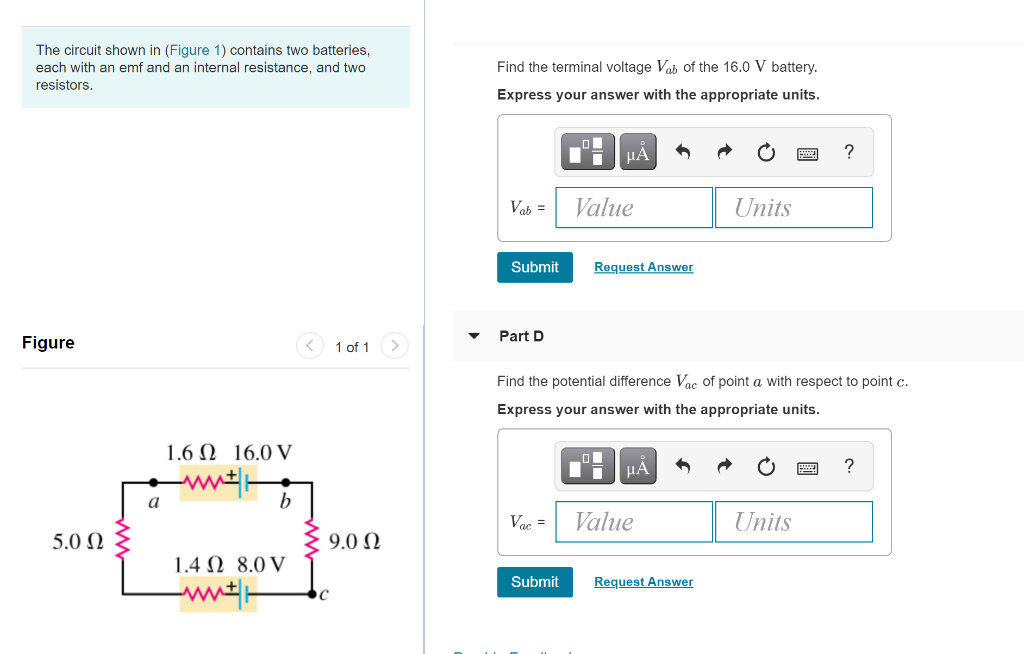Reset Part D answer with the circular arrow icon
Viewport: 1024px width, 654px height.
765,465
